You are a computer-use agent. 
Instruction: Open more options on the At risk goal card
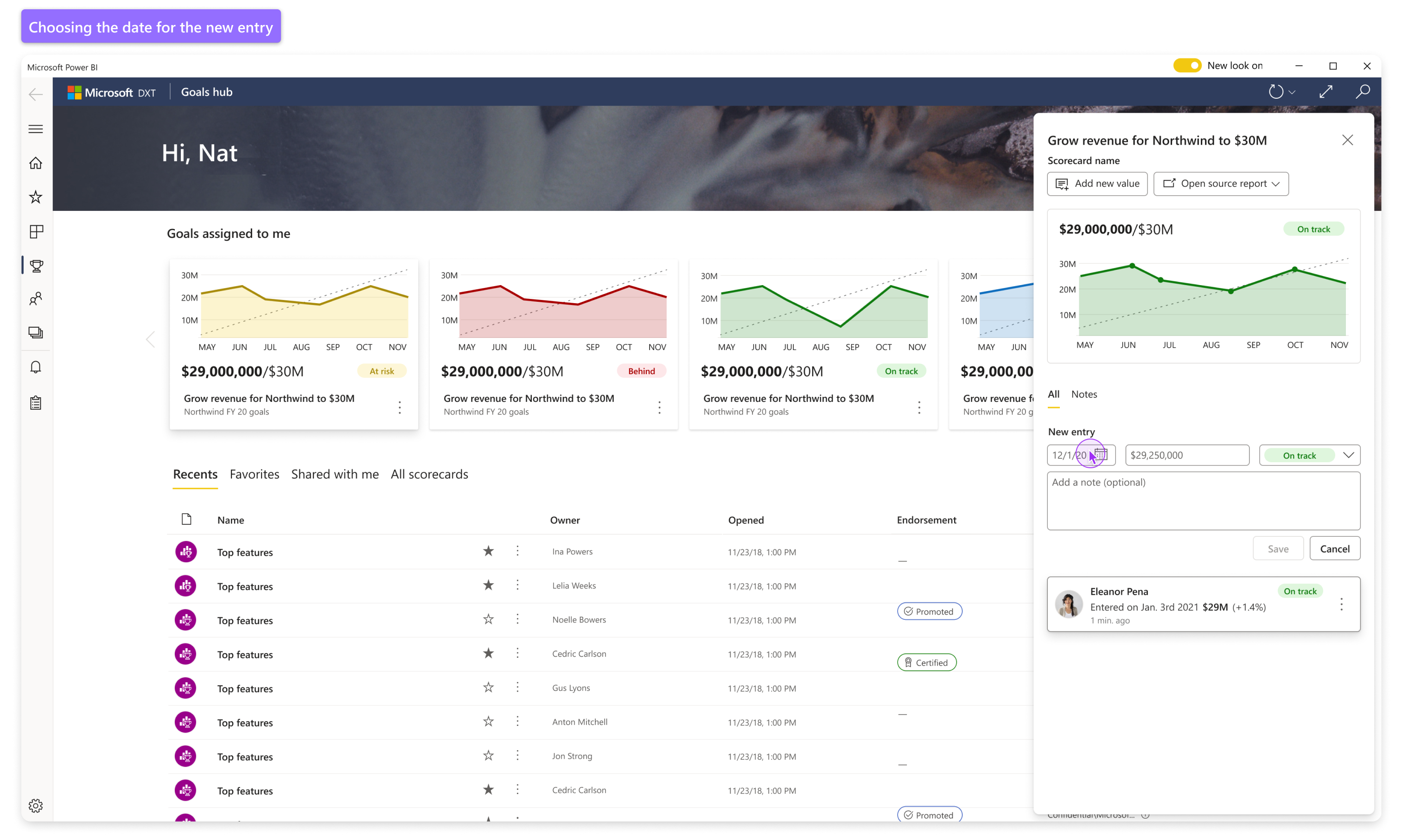click(x=400, y=407)
